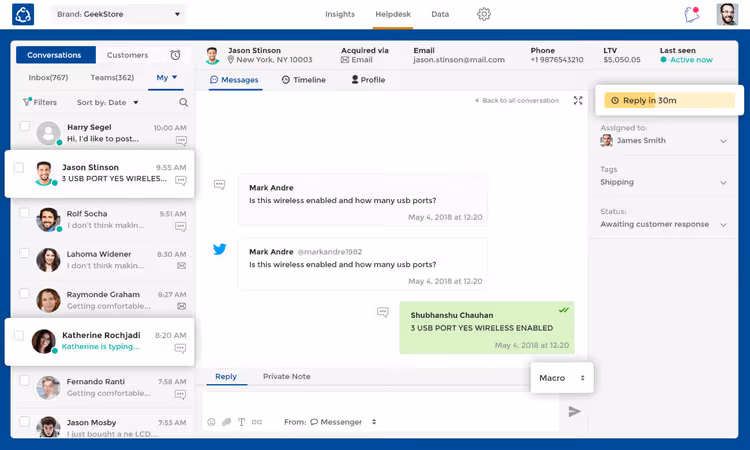The width and height of the screenshot is (750, 450).
Task: Select Harry Segel conversation checkbox
Action: [x=24, y=126]
